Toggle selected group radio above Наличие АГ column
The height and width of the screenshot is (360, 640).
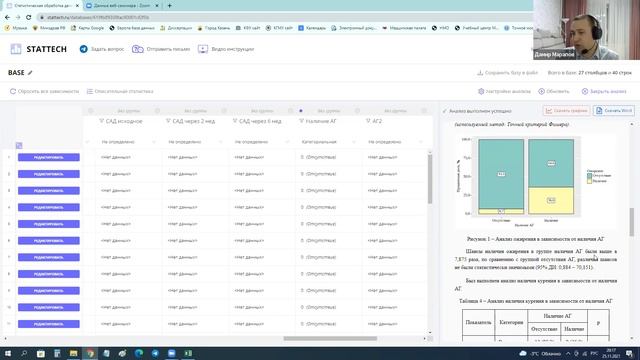(x=301, y=111)
